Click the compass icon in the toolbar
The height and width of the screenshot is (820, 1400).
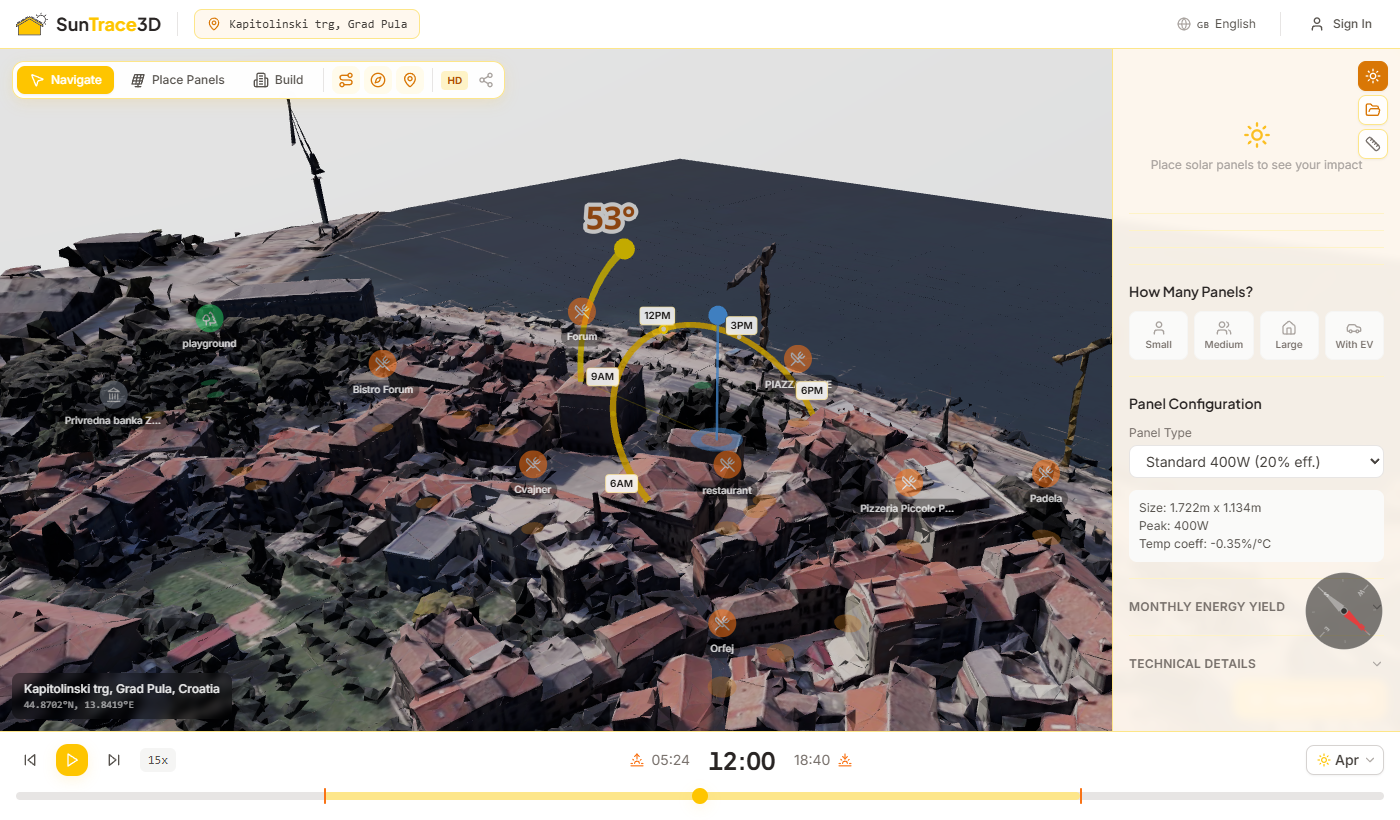[x=378, y=79]
